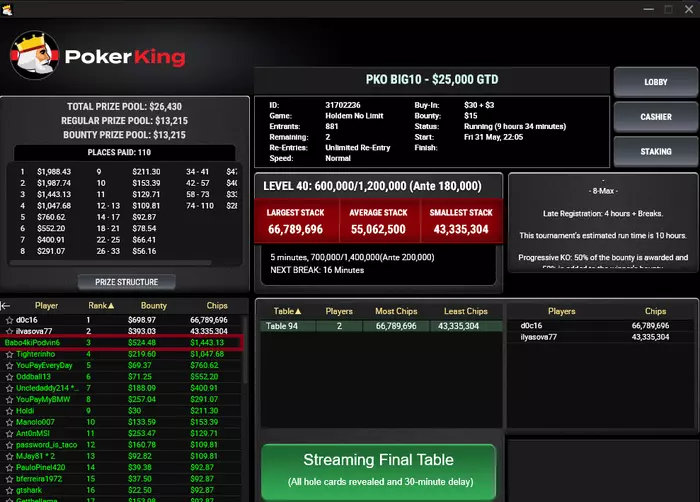Screen dimensions: 700x502
Task: Sort player list by Rank column
Action: coord(101,305)
